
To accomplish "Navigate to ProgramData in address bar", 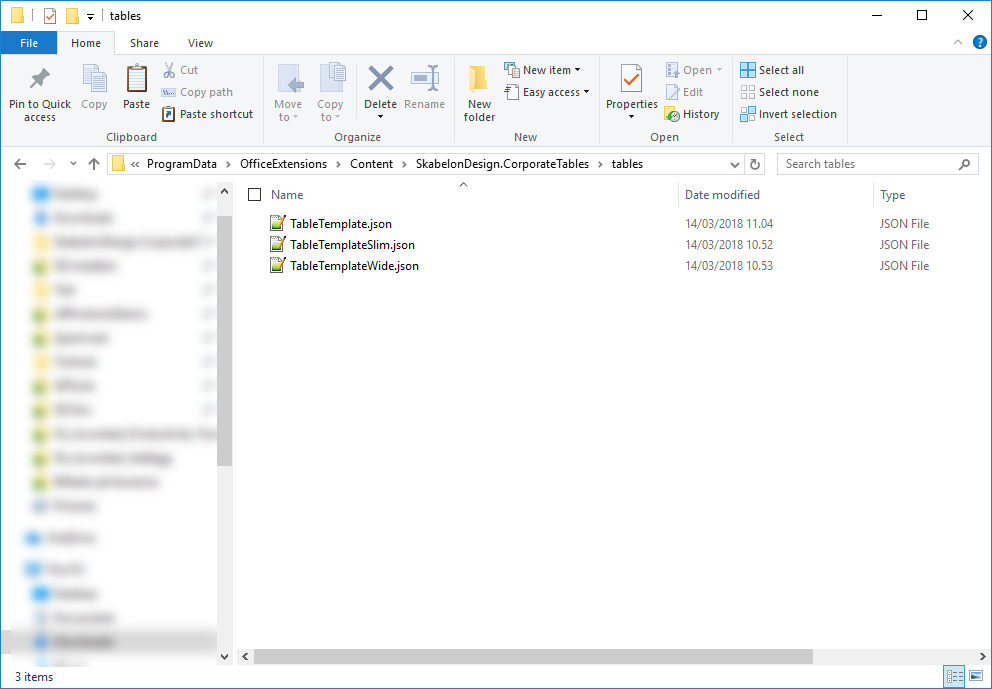I will pos(182,164).
